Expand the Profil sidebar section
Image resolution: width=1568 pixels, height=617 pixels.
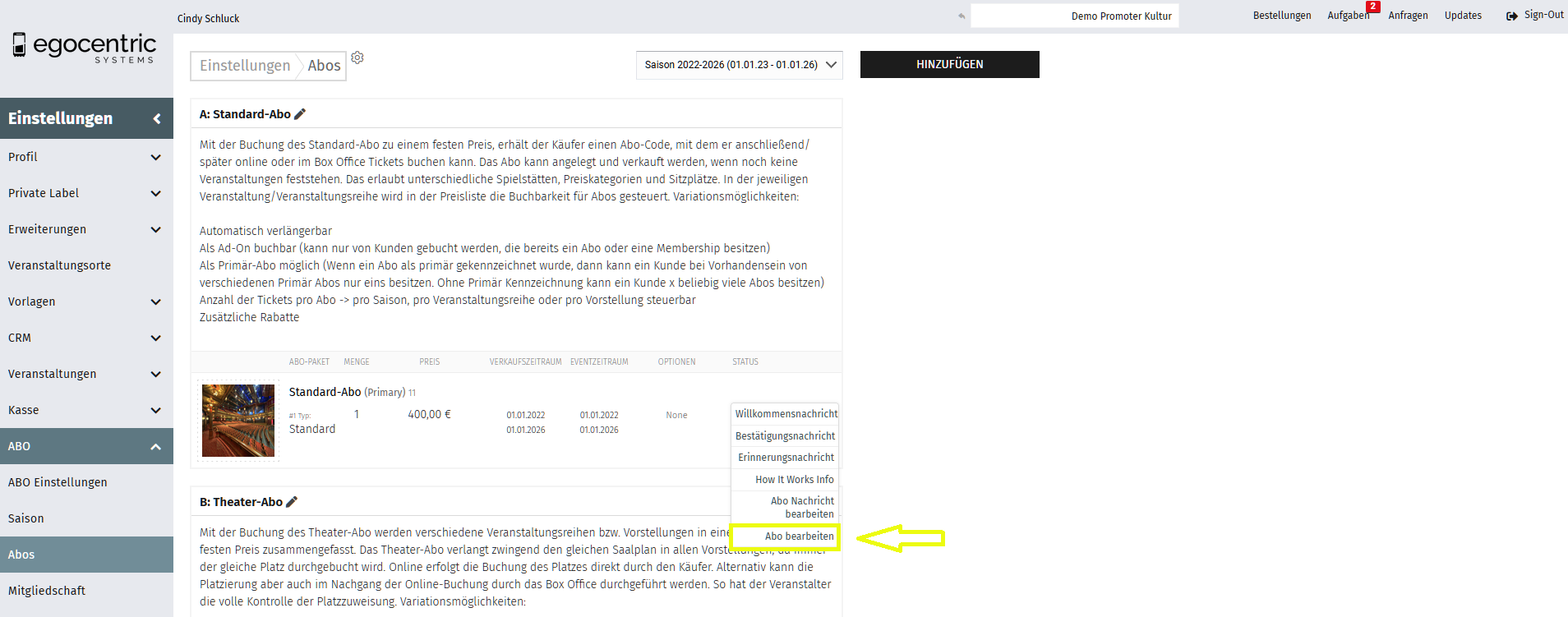pyautogui.click(x=155, y=157)
